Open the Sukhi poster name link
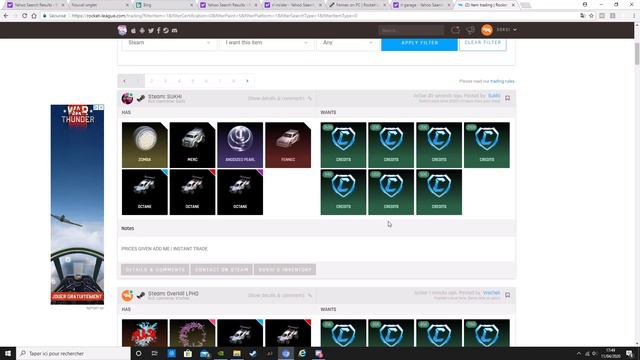 pos(494,96)
